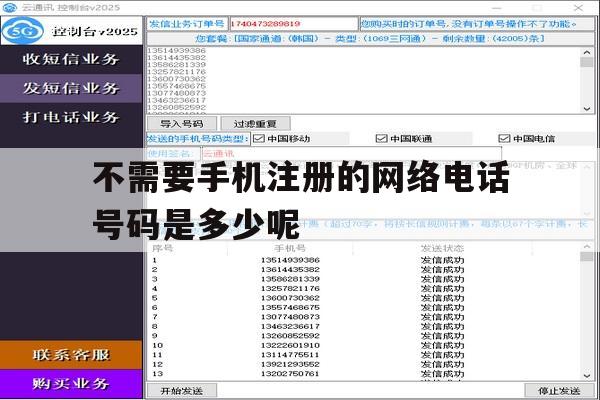Click the number list scrollbar thumb
600x400 pixels.
click(x=587, y=62)
